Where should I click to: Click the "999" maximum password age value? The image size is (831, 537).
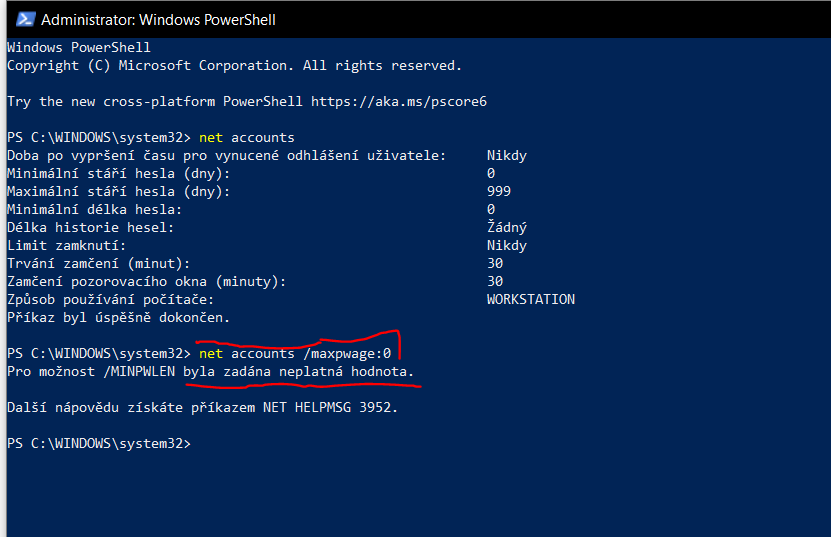point(499,191)
